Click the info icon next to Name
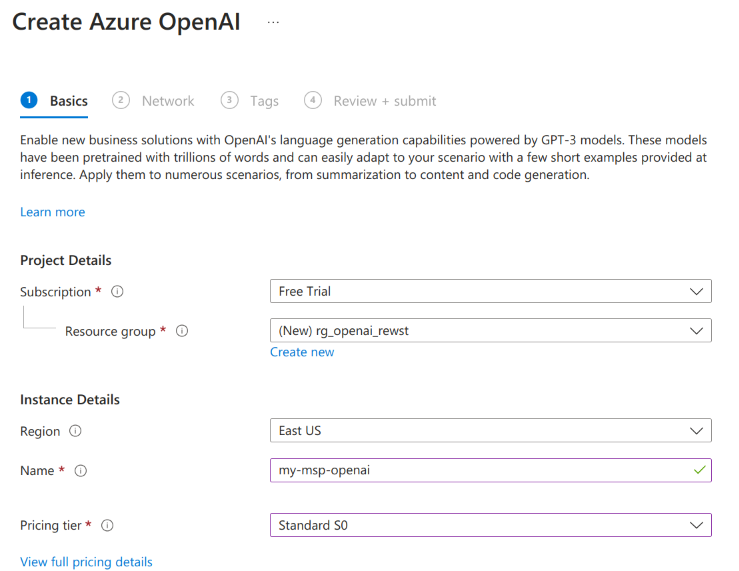This screenshot has height=571, width=739. pos(81,470)
